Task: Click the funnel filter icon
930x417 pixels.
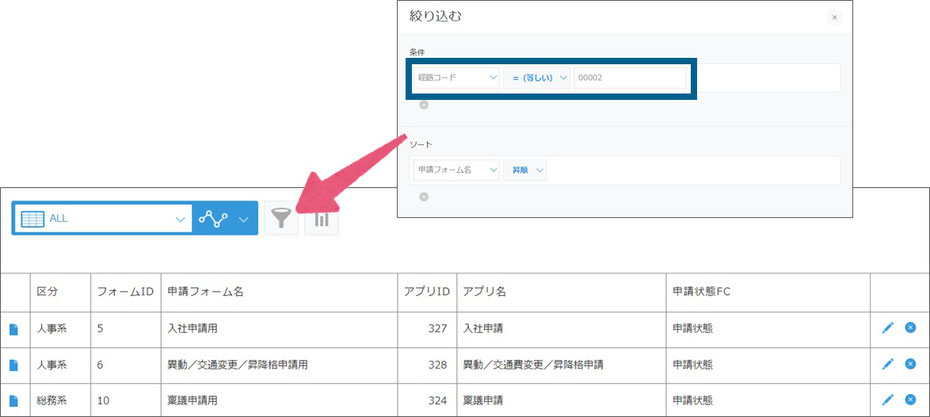Action: coord(281,219)
